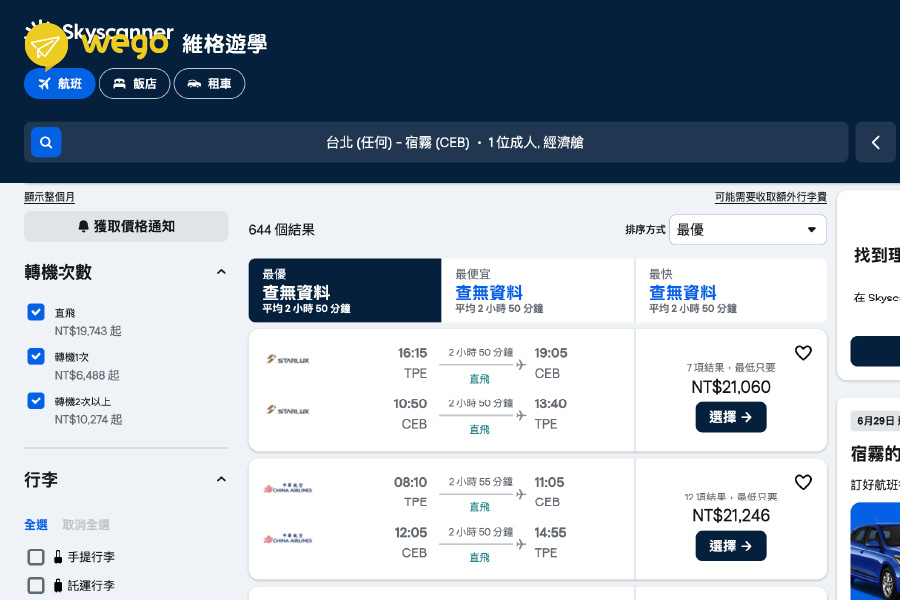900x600 pixels.
Task: Favorite the China Airlines flight heart icon
Action: point(803,482)
